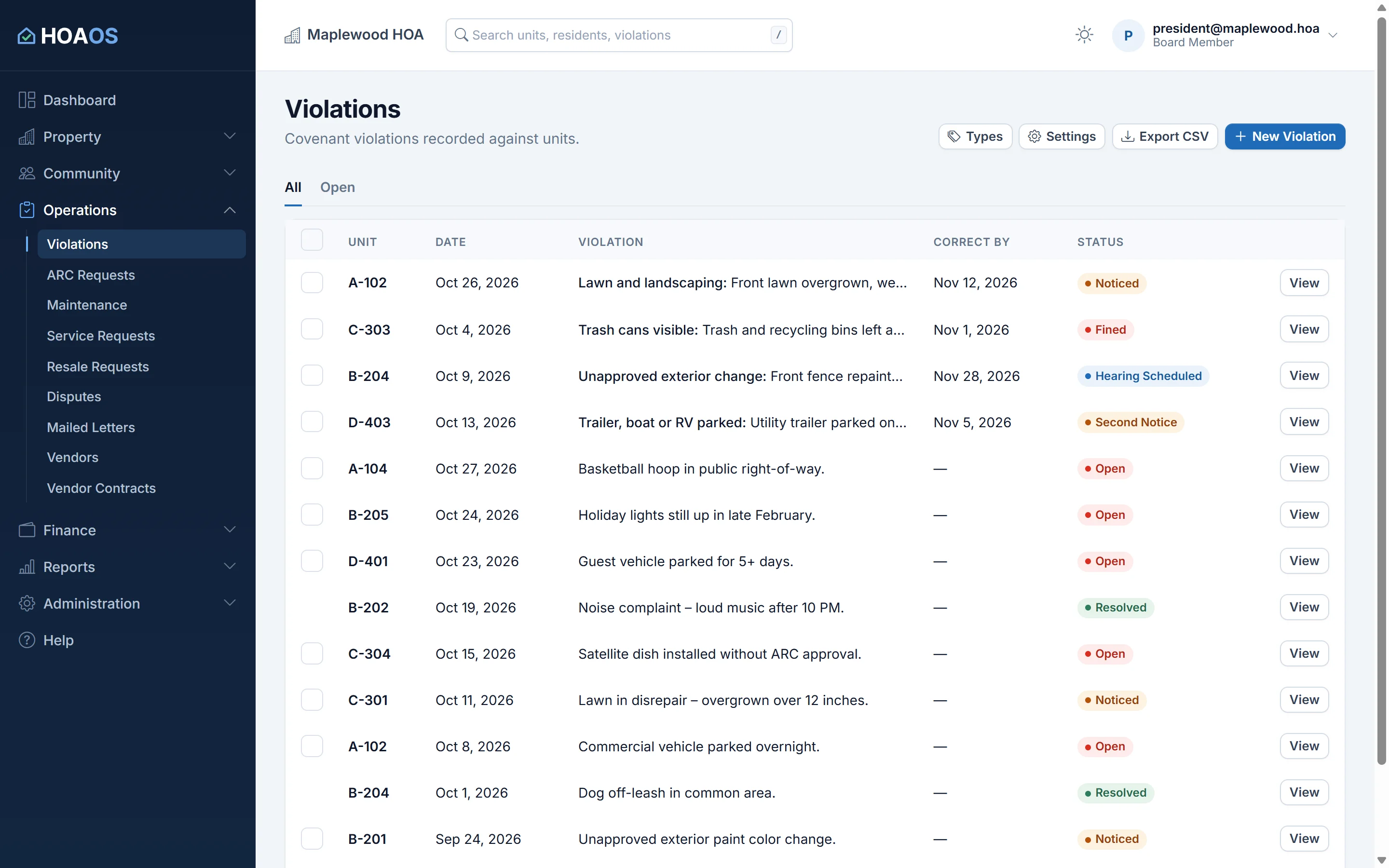This screenshot has height=868, width=1389.
Task: Expand the Reports section chevron
Action: pos(230,566)
